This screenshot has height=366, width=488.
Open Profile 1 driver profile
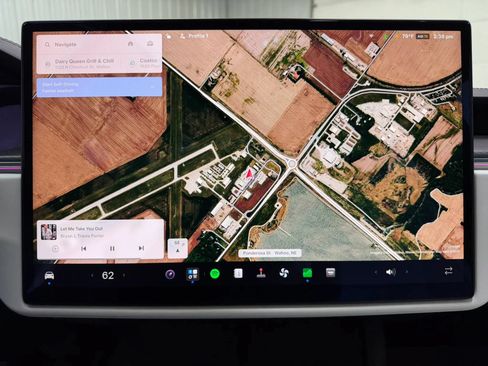click(194, 36)
